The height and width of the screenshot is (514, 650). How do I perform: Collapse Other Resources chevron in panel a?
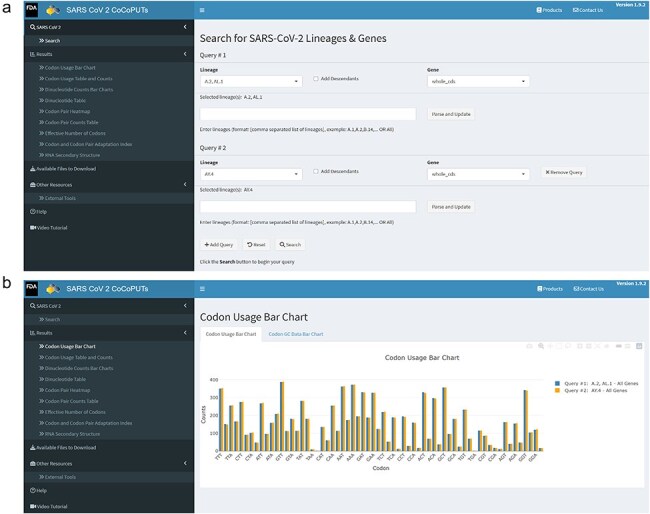pos(185,184)
